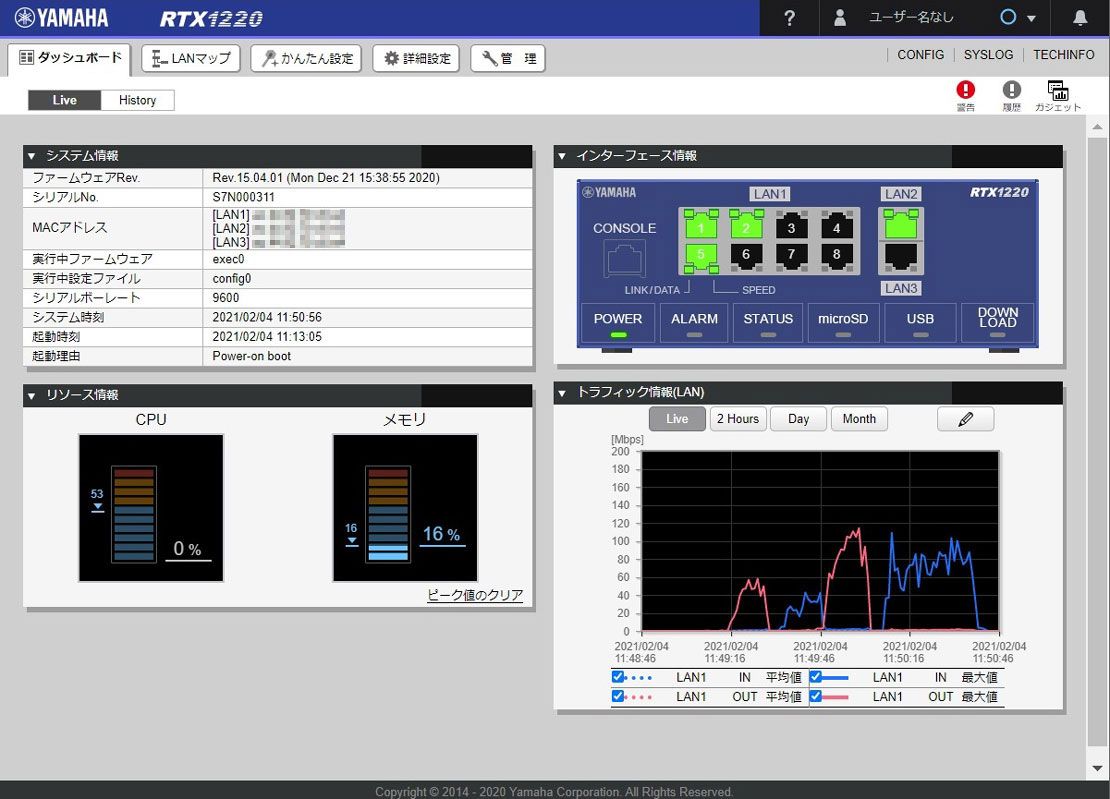Toggle the LAN1 OUT average checkbox
This screenshot has height=799, width=1110.
pos(618,696)
